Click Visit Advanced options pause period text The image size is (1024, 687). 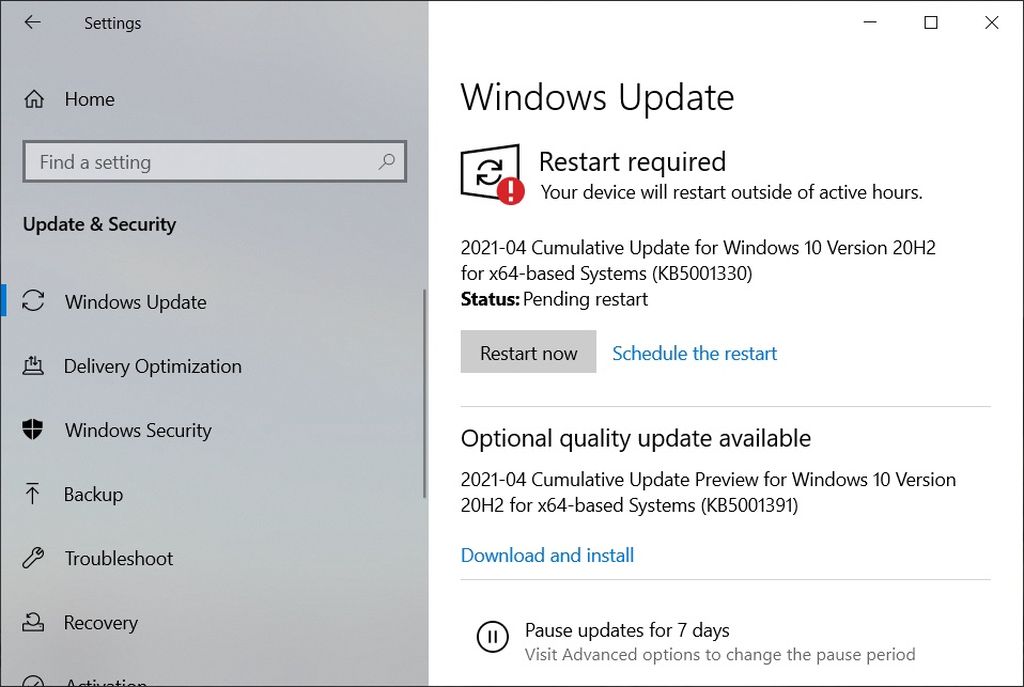tap(720, 654)
